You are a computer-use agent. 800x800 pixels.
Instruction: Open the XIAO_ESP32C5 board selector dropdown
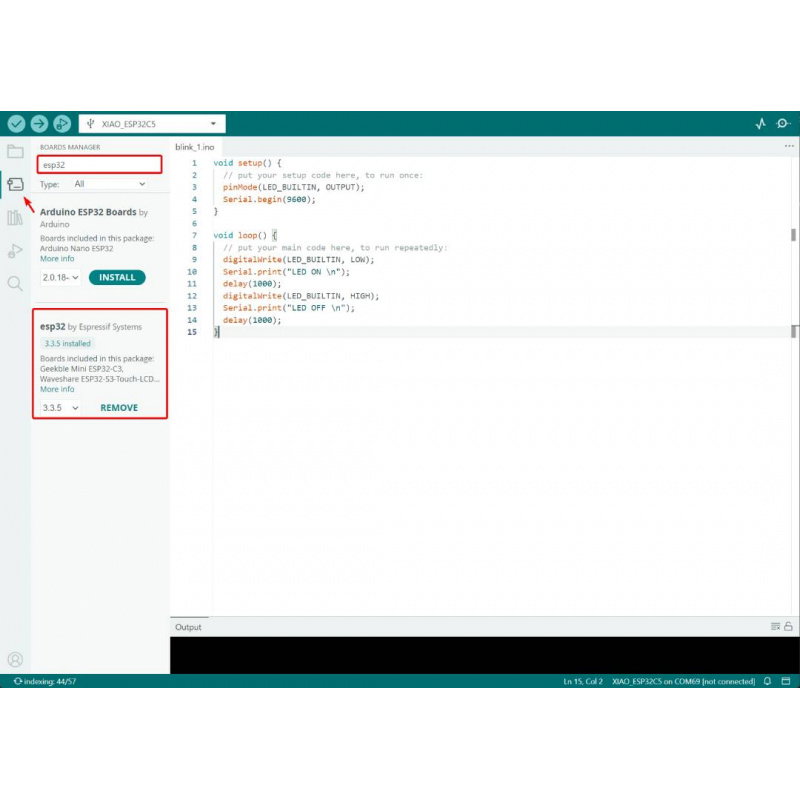pos(152,123)
